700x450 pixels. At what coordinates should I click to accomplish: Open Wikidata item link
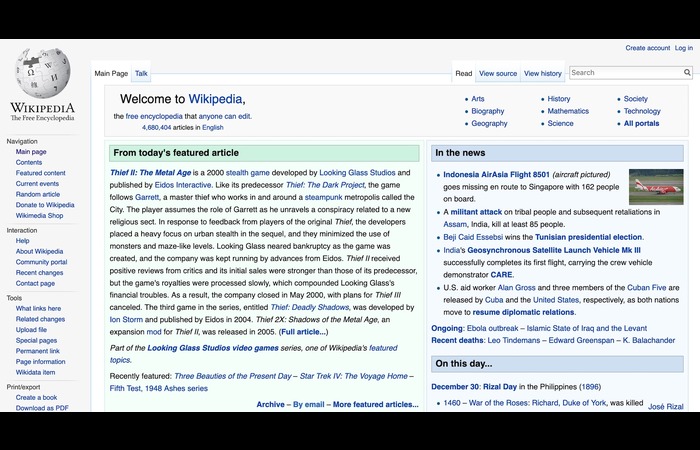tap(35, 372)
